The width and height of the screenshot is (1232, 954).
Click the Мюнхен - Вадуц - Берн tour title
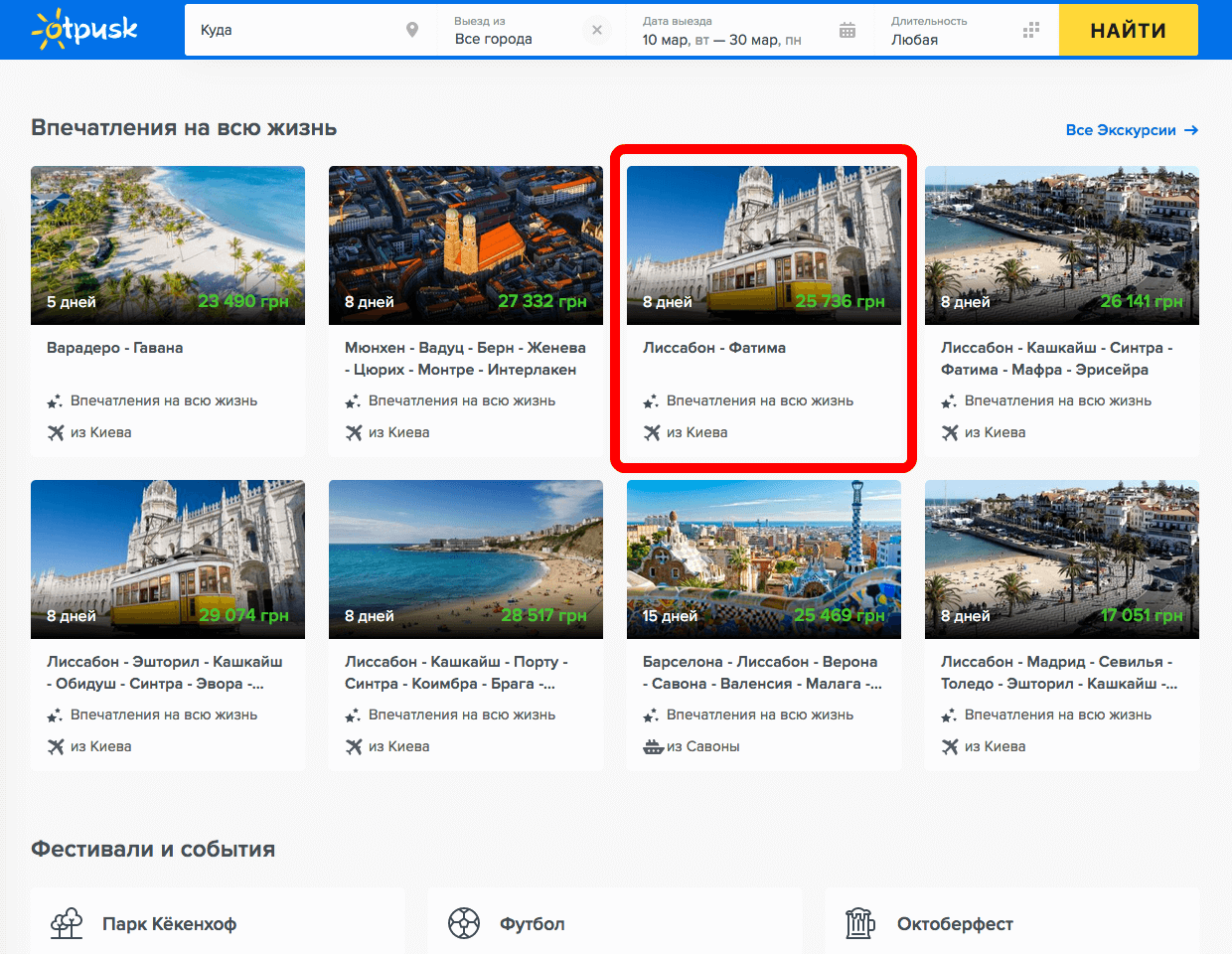tap(465, 359)
